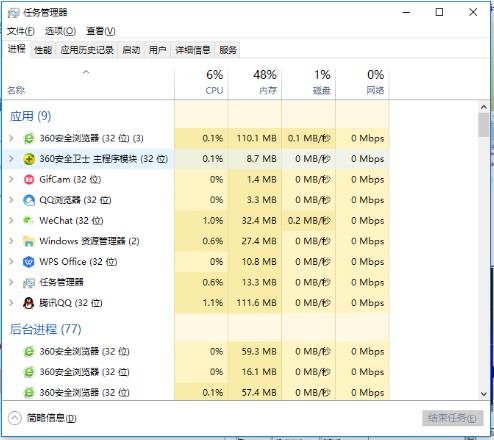Expand the 360安全浏览器 (3) process group
Image resolution: width=494 pixels, height=440 pixels.
pyautogui.click(x=11, y=138)
